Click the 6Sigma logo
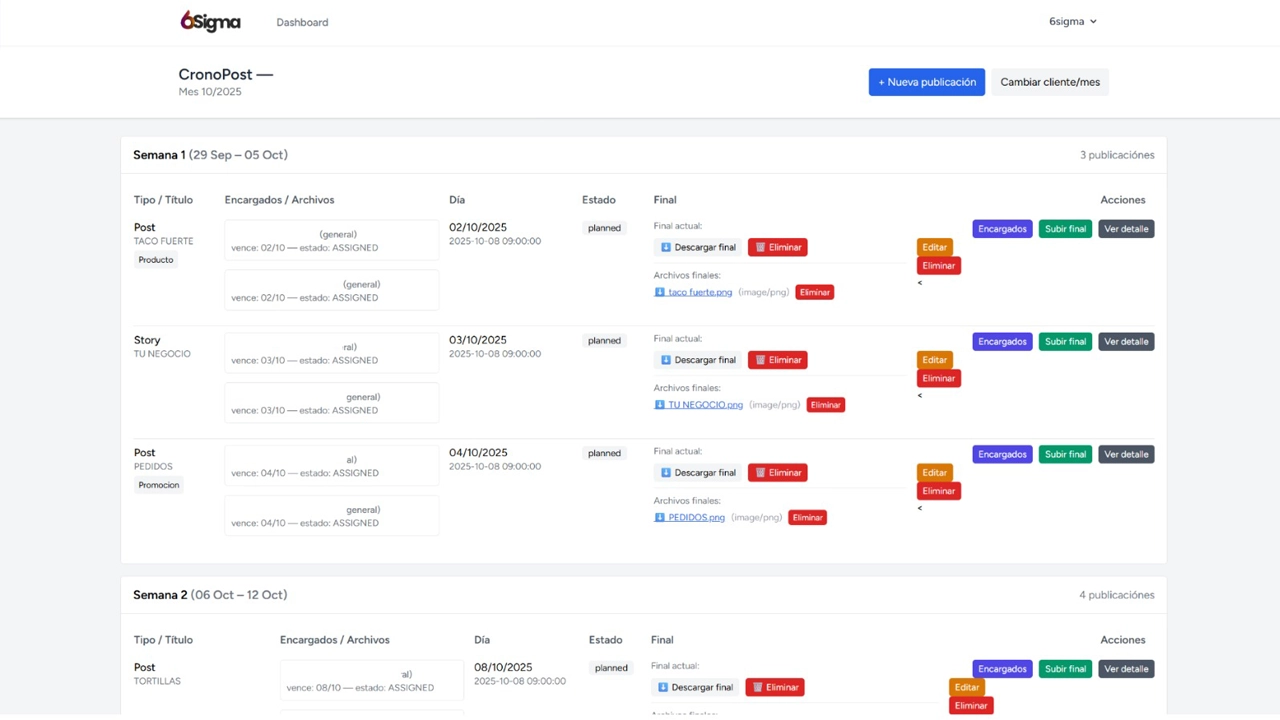The width and height of the screenshot is (1280, 720). pyautogui.click(x=210, y=21)
